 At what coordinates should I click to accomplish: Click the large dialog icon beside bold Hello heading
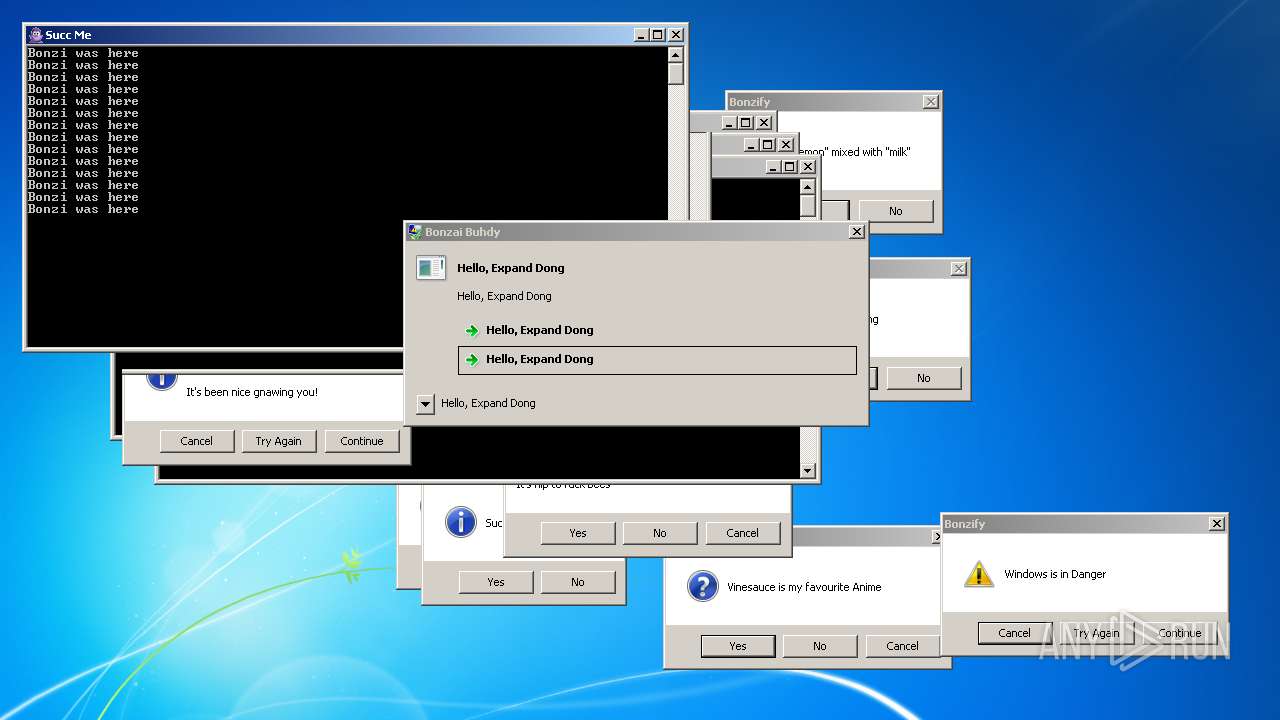431,267
